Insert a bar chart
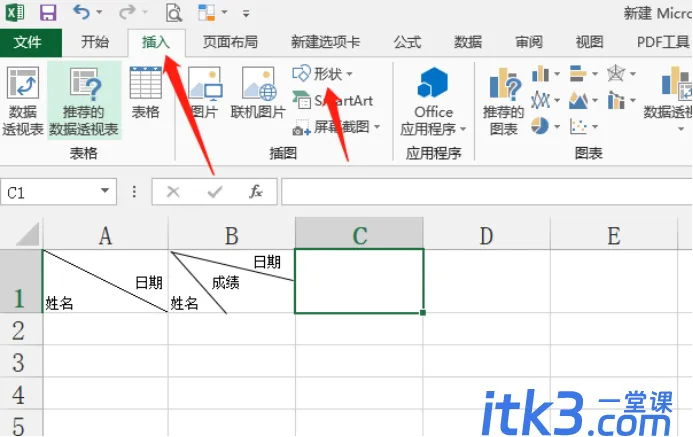This screenshot has width=693, height=437. point(583,74)
